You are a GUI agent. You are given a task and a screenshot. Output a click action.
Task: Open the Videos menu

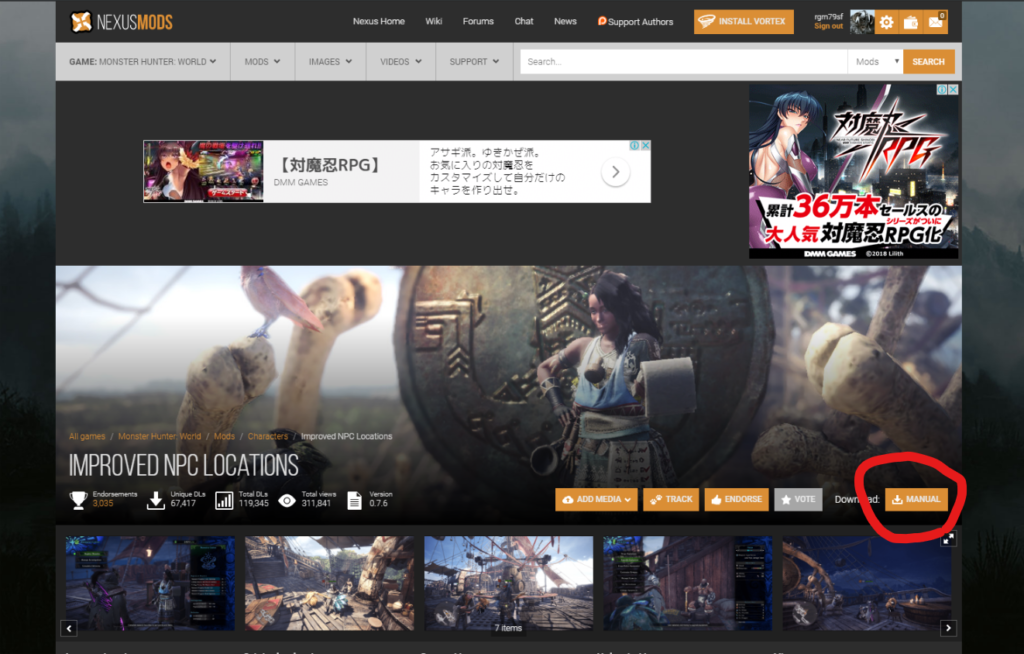[400, 62]
